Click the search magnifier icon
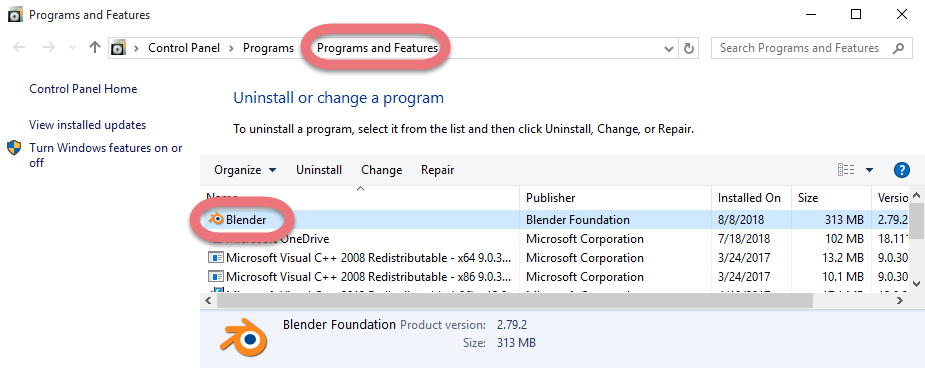Image resolution: width=925 pixels, height=368 pixels. tap(898, 48)
